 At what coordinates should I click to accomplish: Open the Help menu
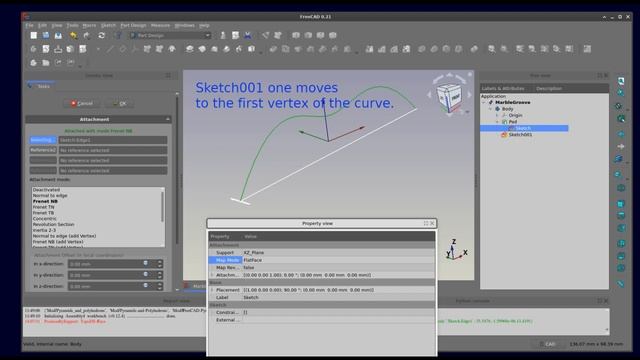tap(204, 25)
